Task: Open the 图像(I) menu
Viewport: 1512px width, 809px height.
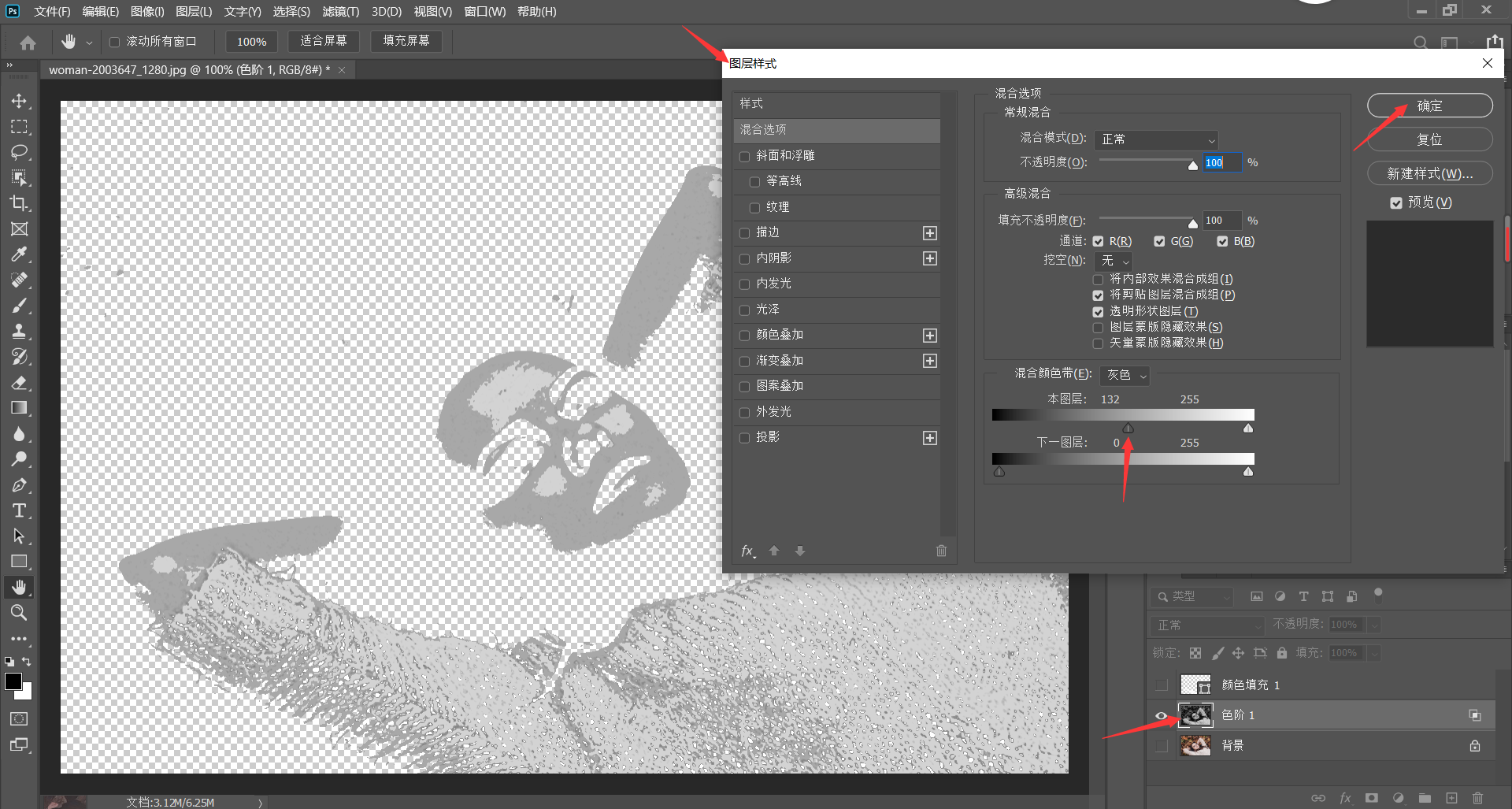Action: click(x=147, y=12)
